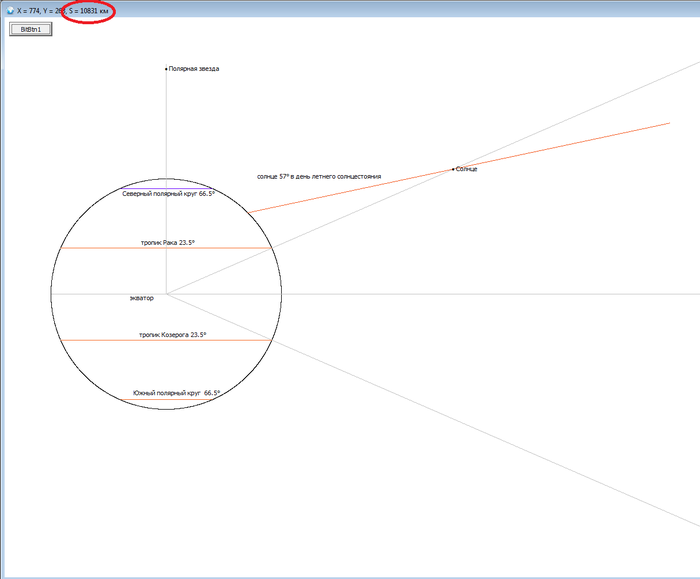Click the purple Arctic Circle line segment
Image resolution: width=700 pixels, height=579 pixels.
tap(158, 188)
